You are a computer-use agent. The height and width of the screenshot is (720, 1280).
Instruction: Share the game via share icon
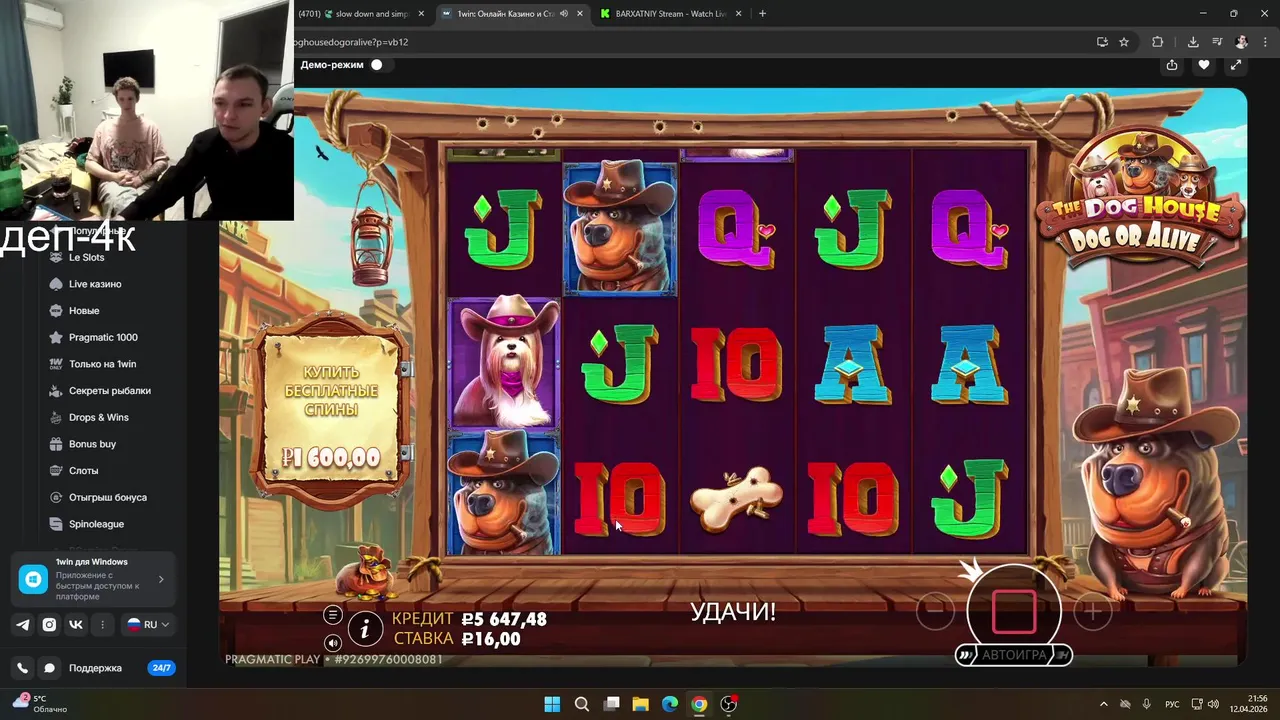click(x=1172, y=65)
